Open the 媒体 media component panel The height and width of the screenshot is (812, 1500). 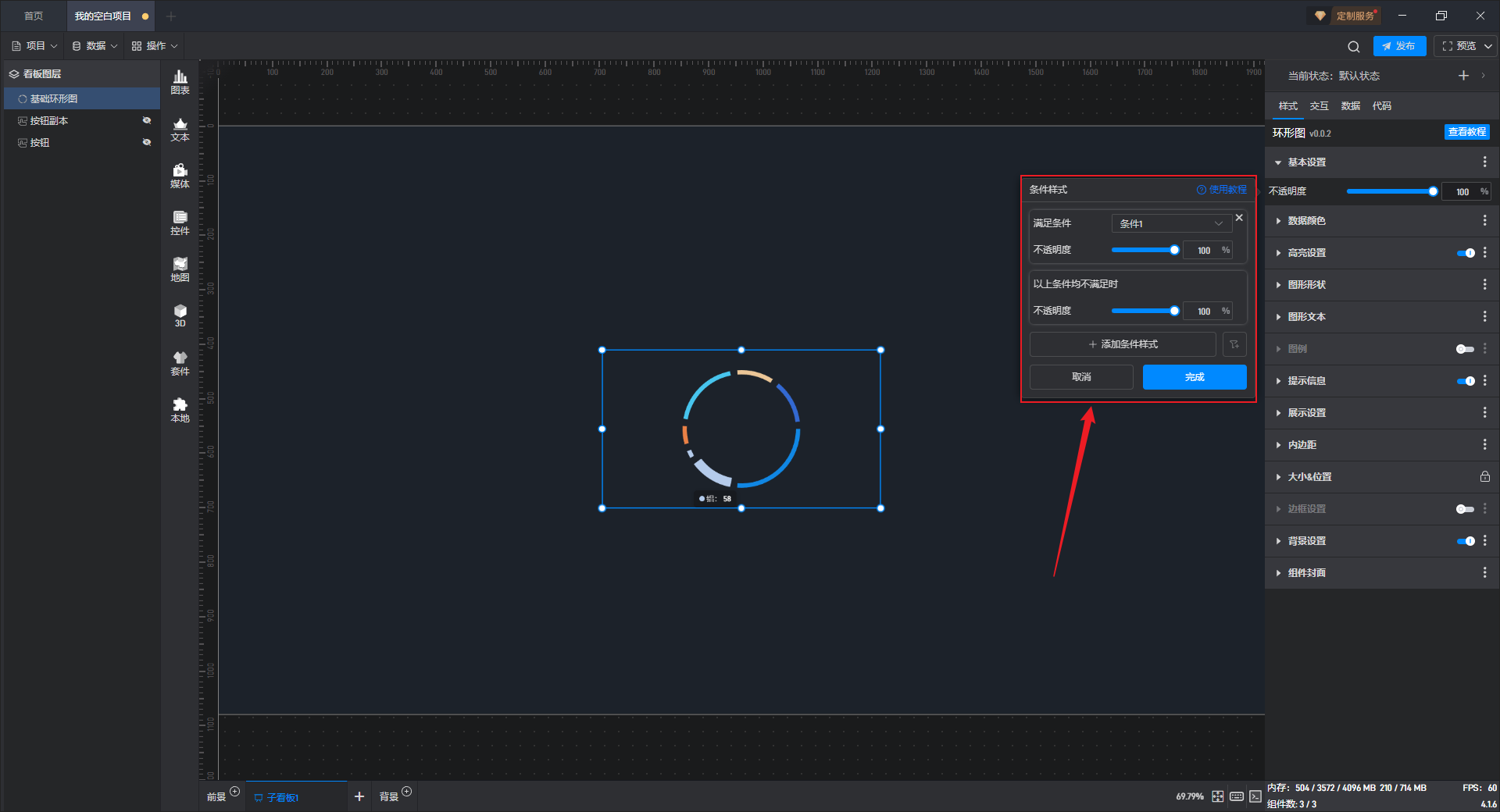[x=180, y=176]
